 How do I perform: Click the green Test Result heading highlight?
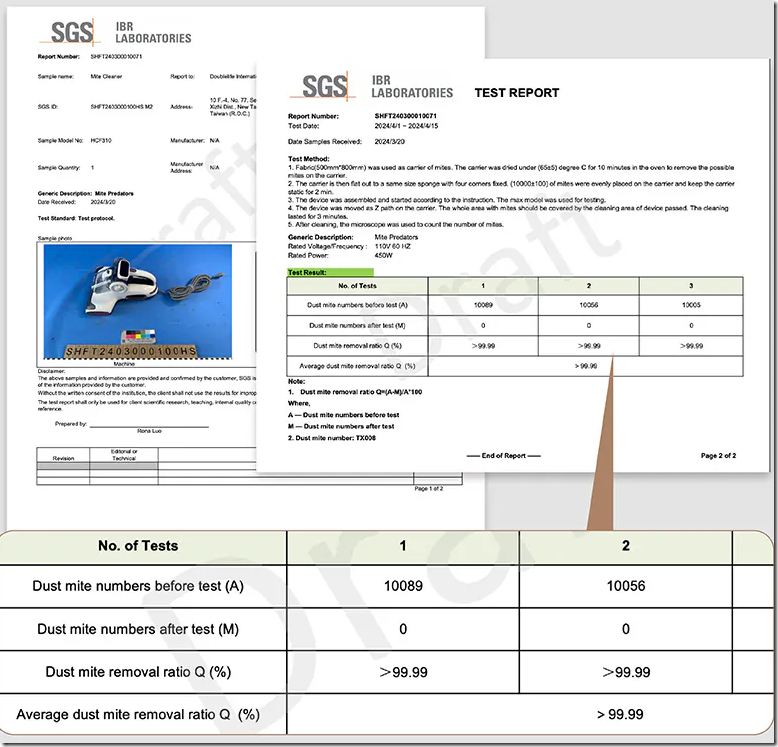330,271
